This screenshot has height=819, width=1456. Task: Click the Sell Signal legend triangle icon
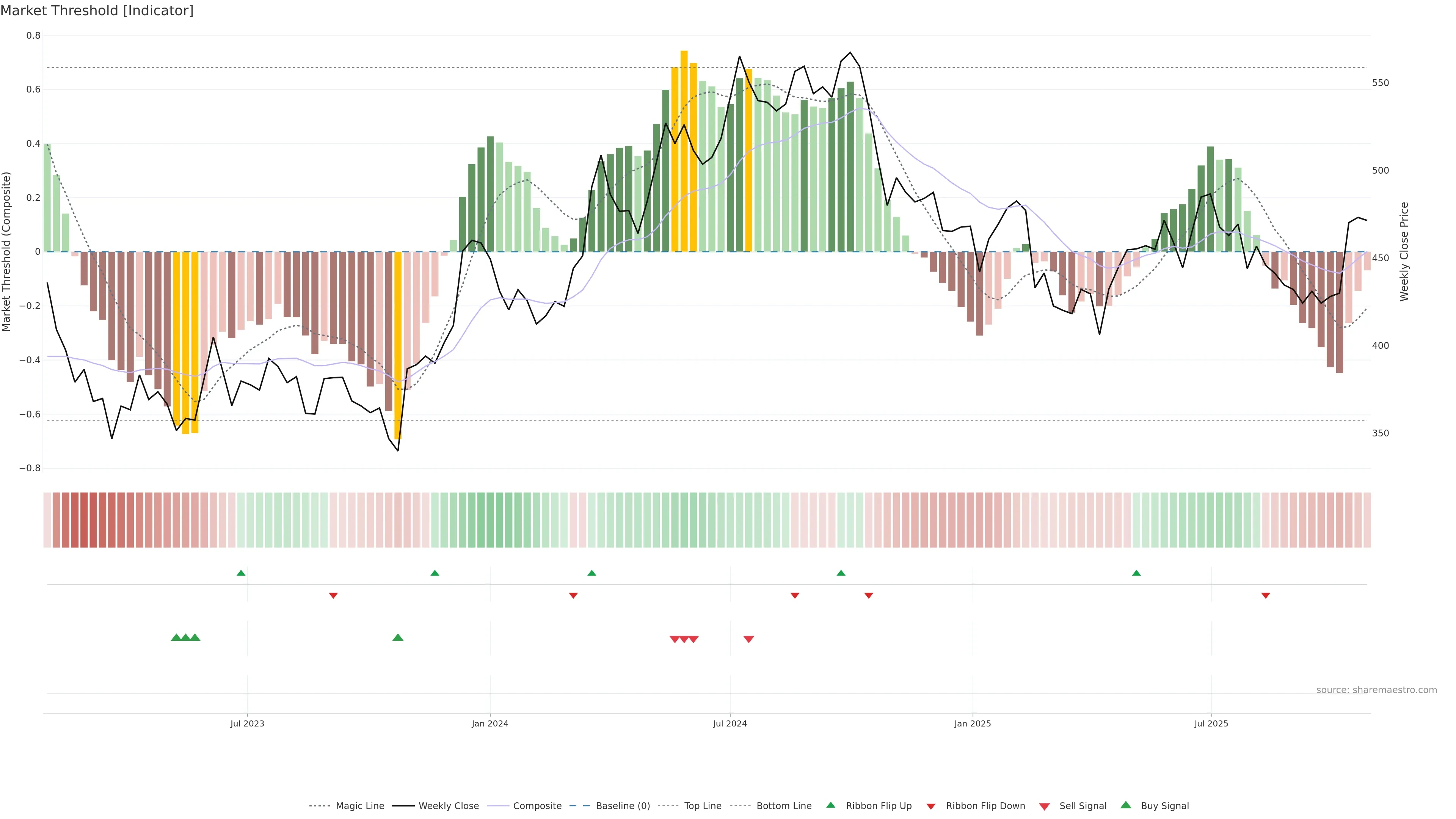[x=1044, y=806]
